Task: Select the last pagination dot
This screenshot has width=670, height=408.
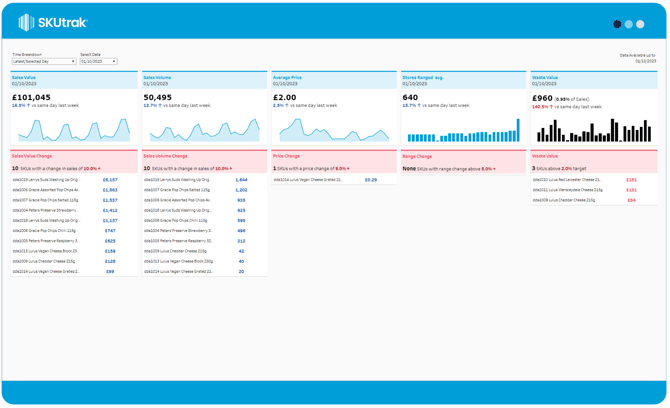Action: click(640, 24)
